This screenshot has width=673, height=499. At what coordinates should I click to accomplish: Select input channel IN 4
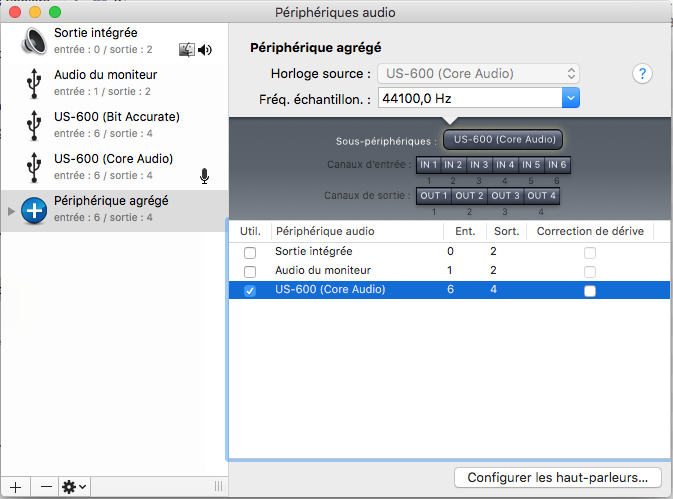(505, 165)
